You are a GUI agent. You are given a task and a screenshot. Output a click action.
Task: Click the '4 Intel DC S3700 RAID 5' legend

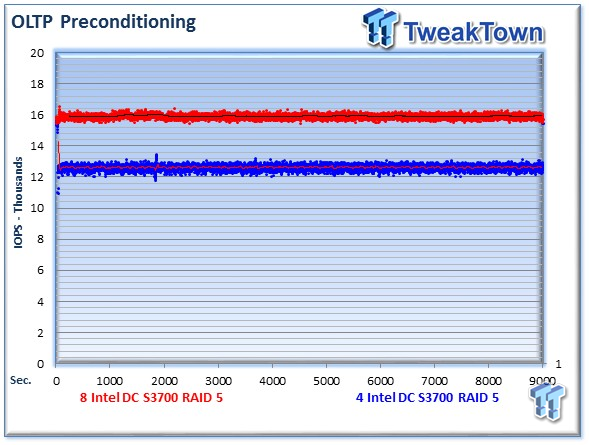[x=427, y=397]
